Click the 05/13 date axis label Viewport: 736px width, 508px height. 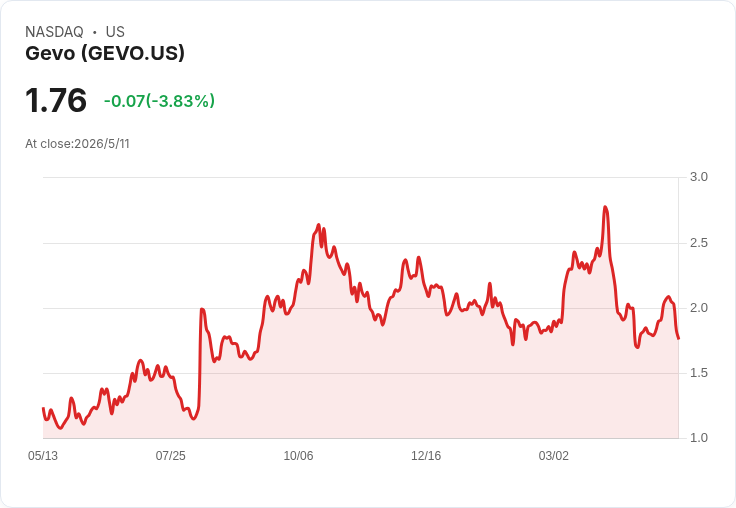(x=43, y=455)
